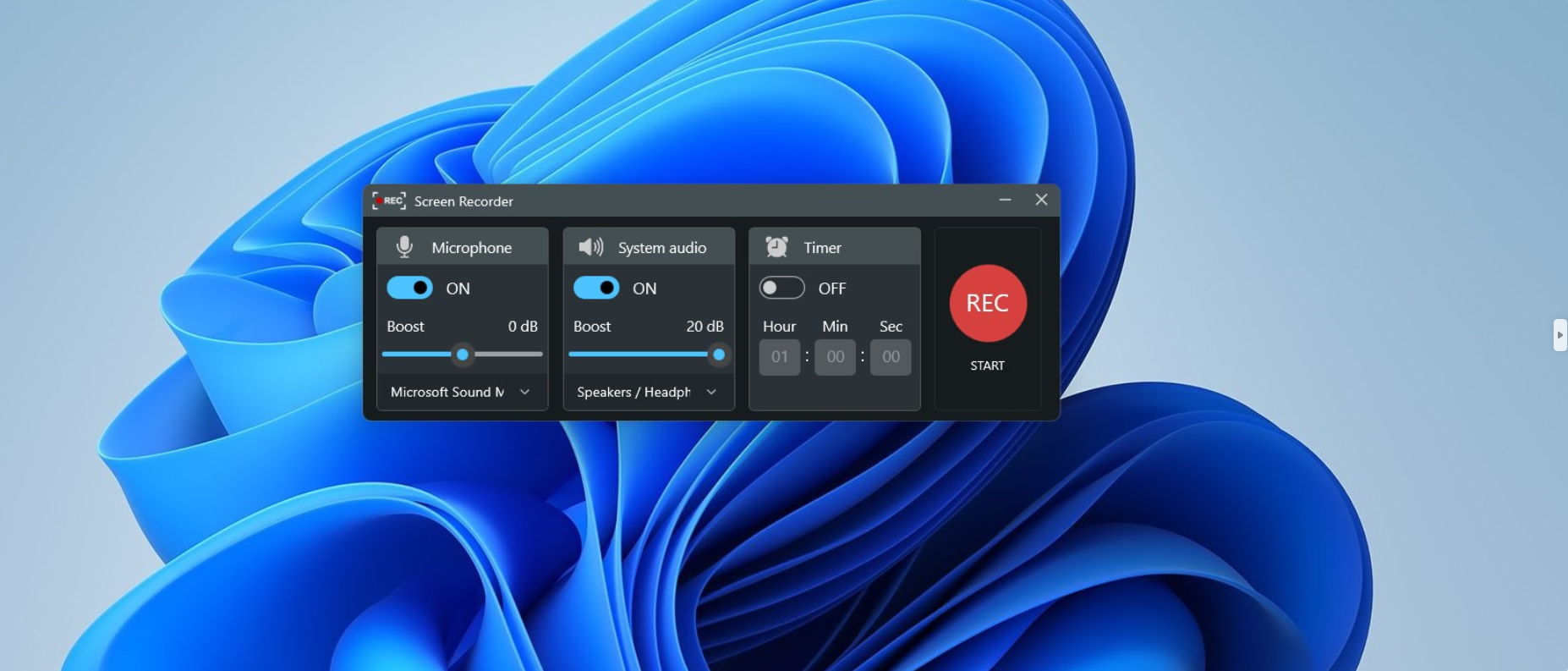Click the speaker icon beside System audio
The image size is (1568, 671).
coord(590,247)
